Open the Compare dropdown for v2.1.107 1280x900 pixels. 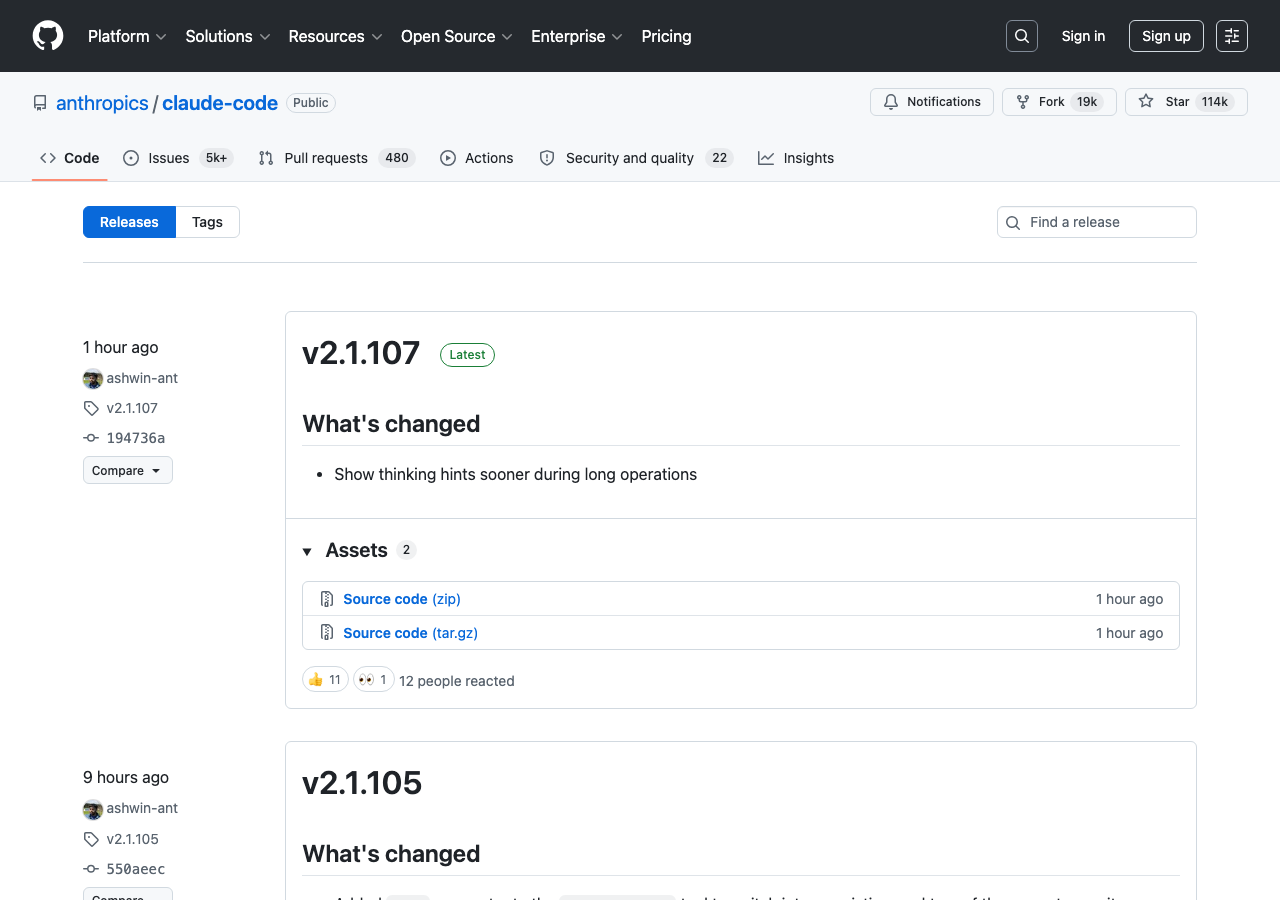127,470
